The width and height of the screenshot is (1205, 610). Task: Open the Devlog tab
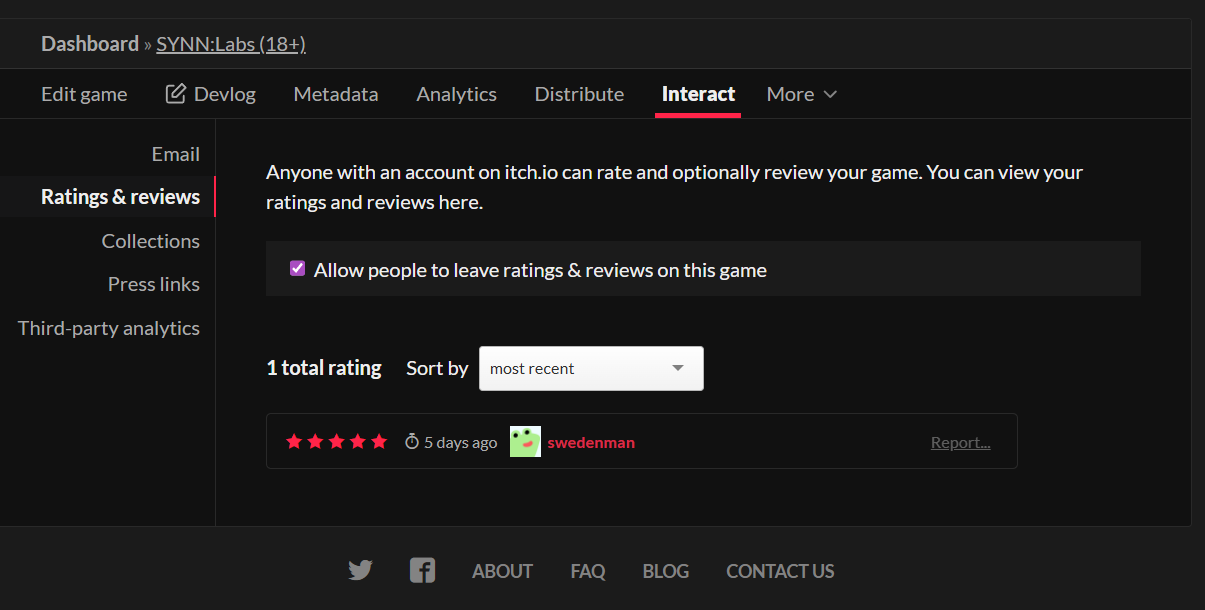coord(211,94)
